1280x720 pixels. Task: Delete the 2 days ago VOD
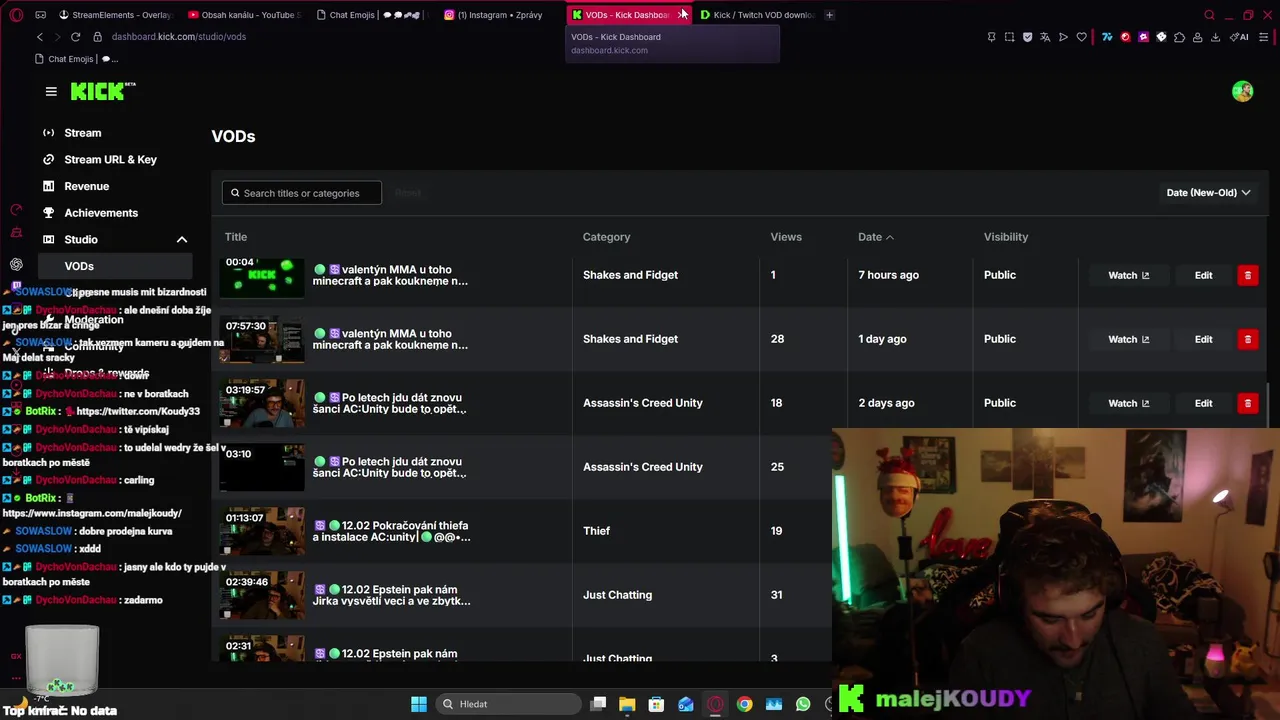pos(1247,403)
